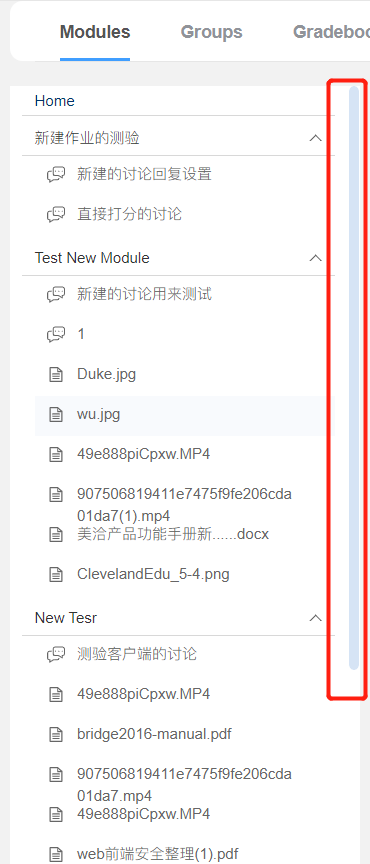Click the file icon next to Duke.jpg
Screen dimensions: 370x864
pyautogui.click(x=56, y=375)
